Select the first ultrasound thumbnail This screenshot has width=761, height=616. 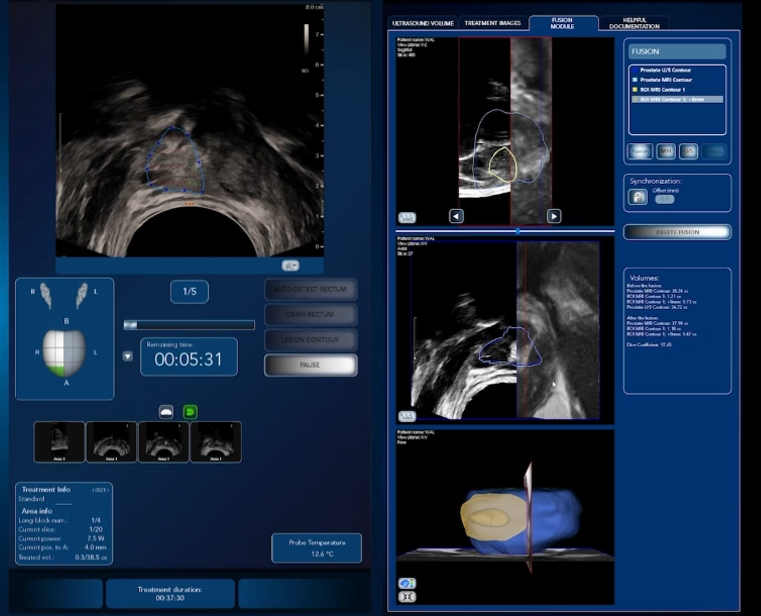[59, 442]
